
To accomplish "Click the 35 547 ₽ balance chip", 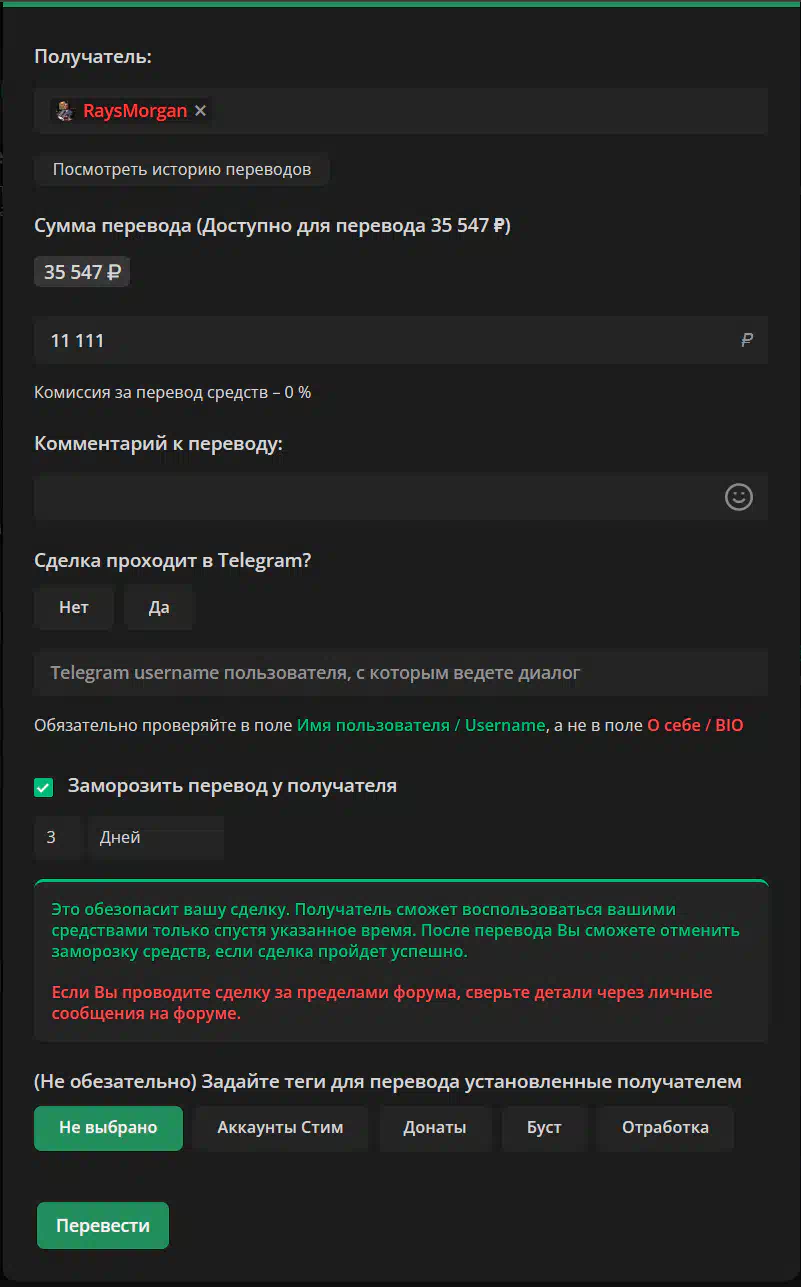I will tap(82, 272).
